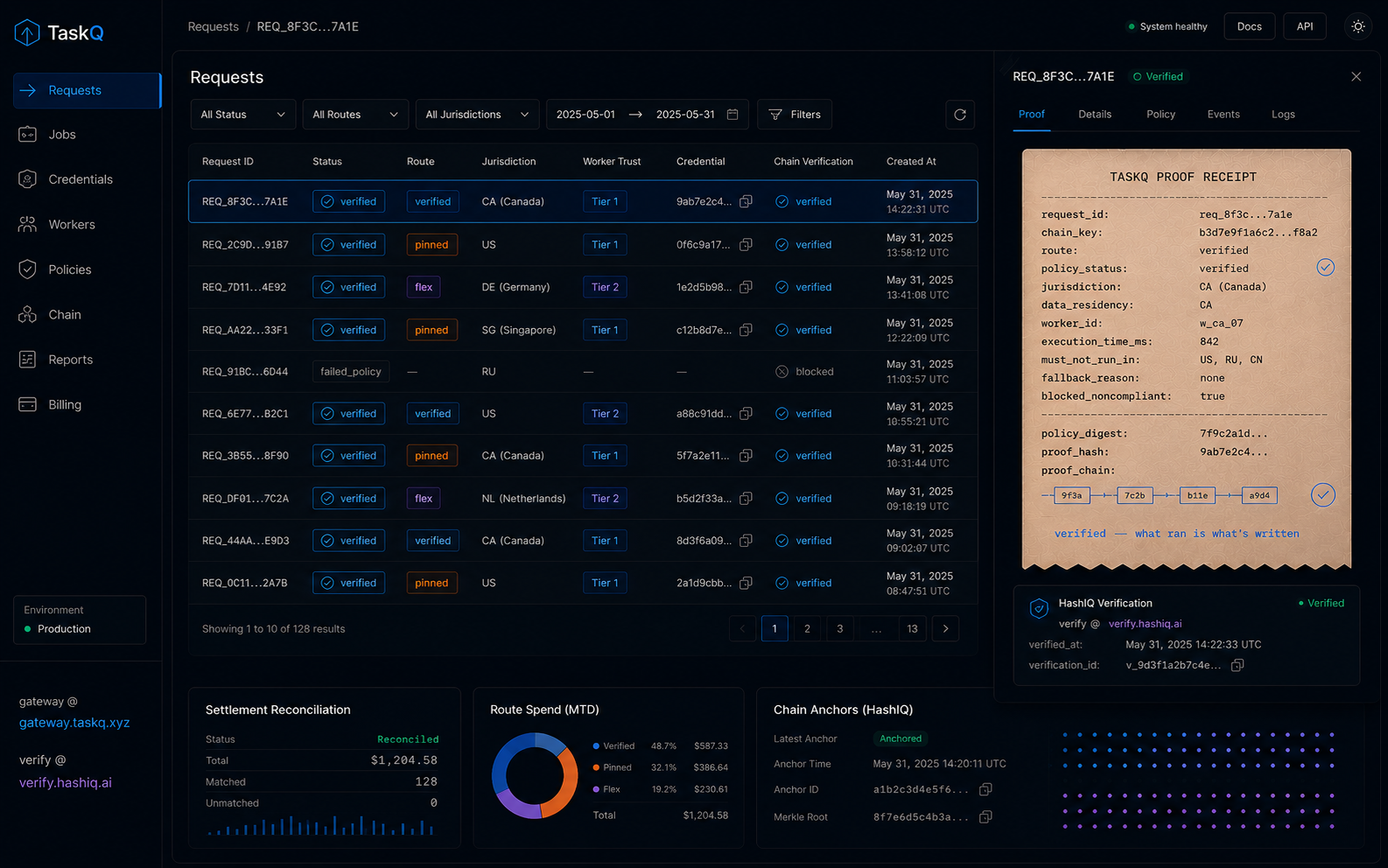
Task: Open the Logs tab
Action: tap(1283, 115)
